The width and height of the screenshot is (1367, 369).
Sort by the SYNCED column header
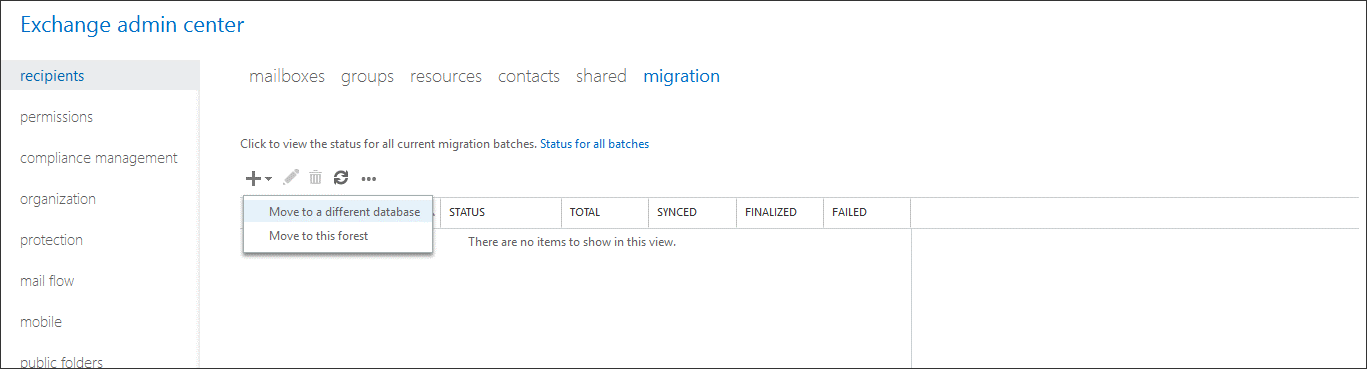[693, 212]
